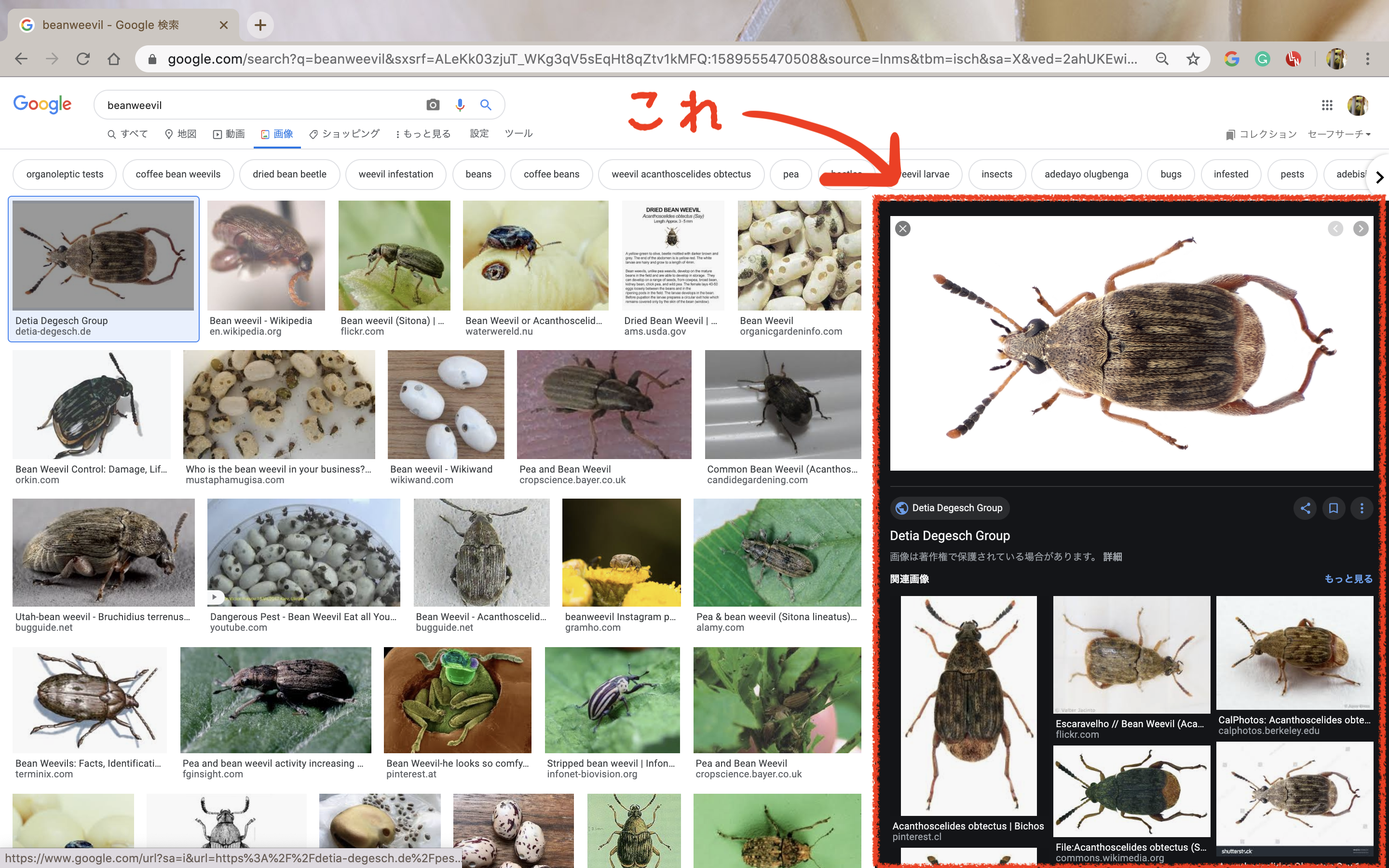Reload the page
1389x868 pixels.
pos(83,58)
